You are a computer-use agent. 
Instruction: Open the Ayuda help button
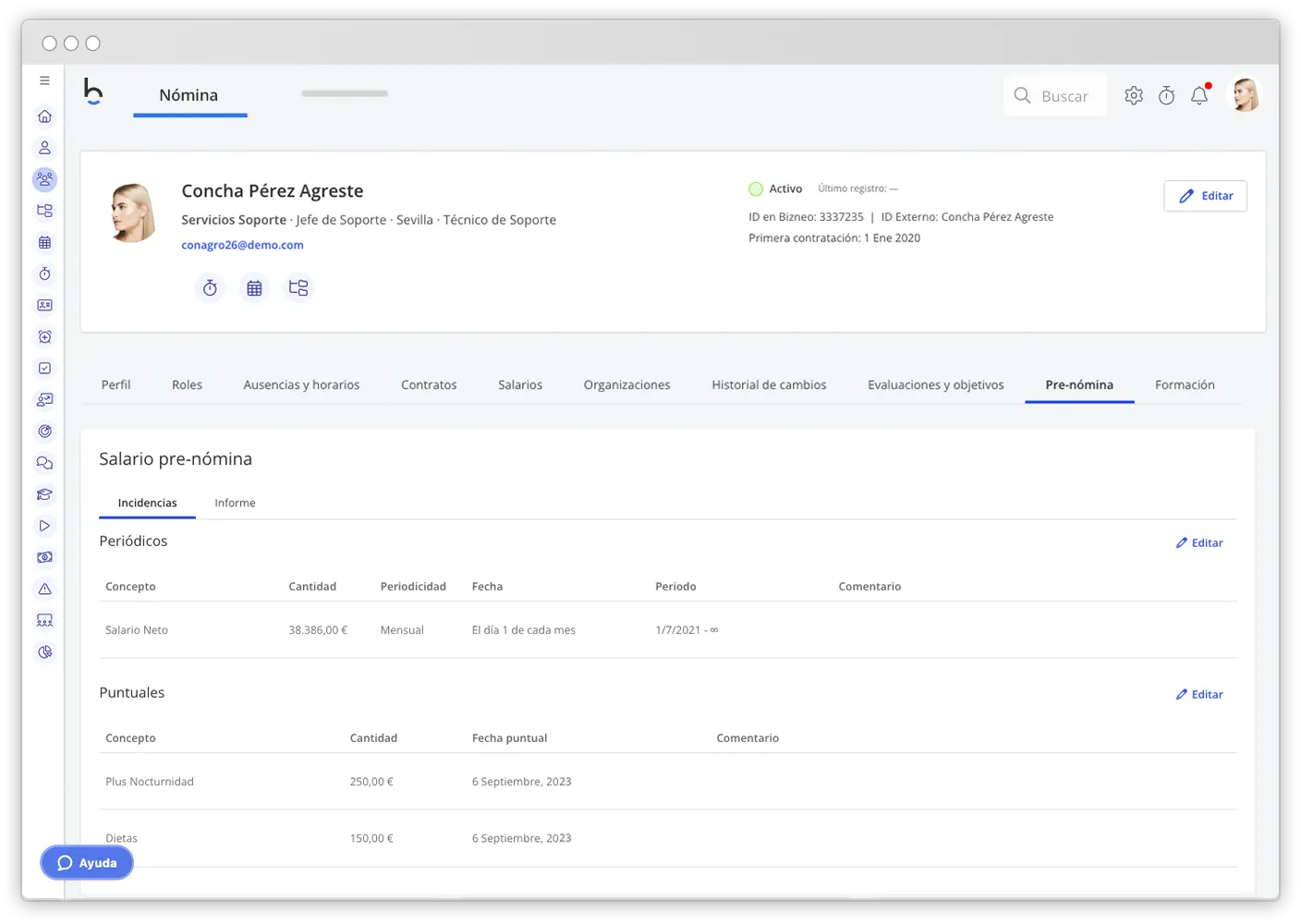coord(87,863)
